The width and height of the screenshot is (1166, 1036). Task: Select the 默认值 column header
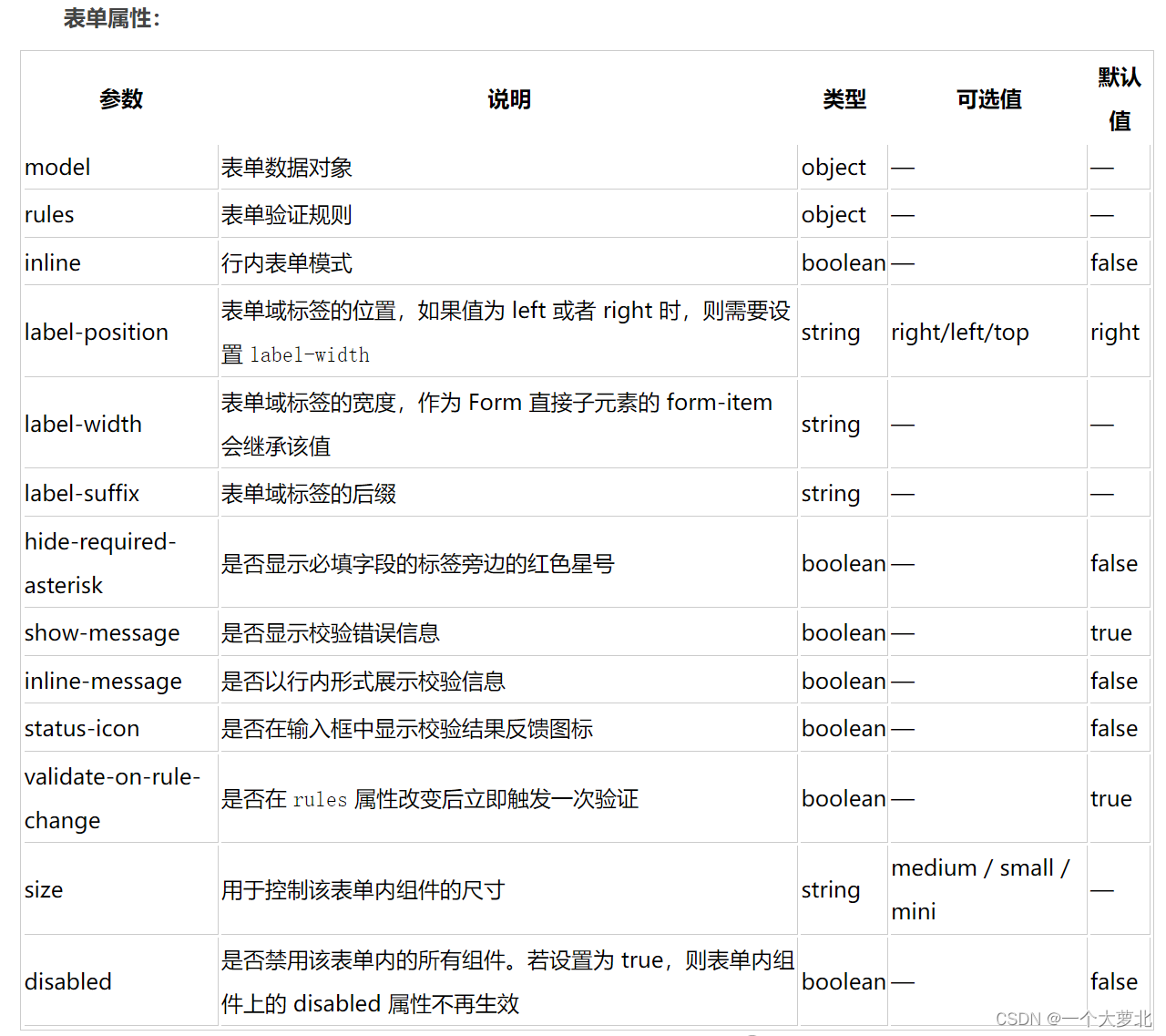tap(1120, 98)
